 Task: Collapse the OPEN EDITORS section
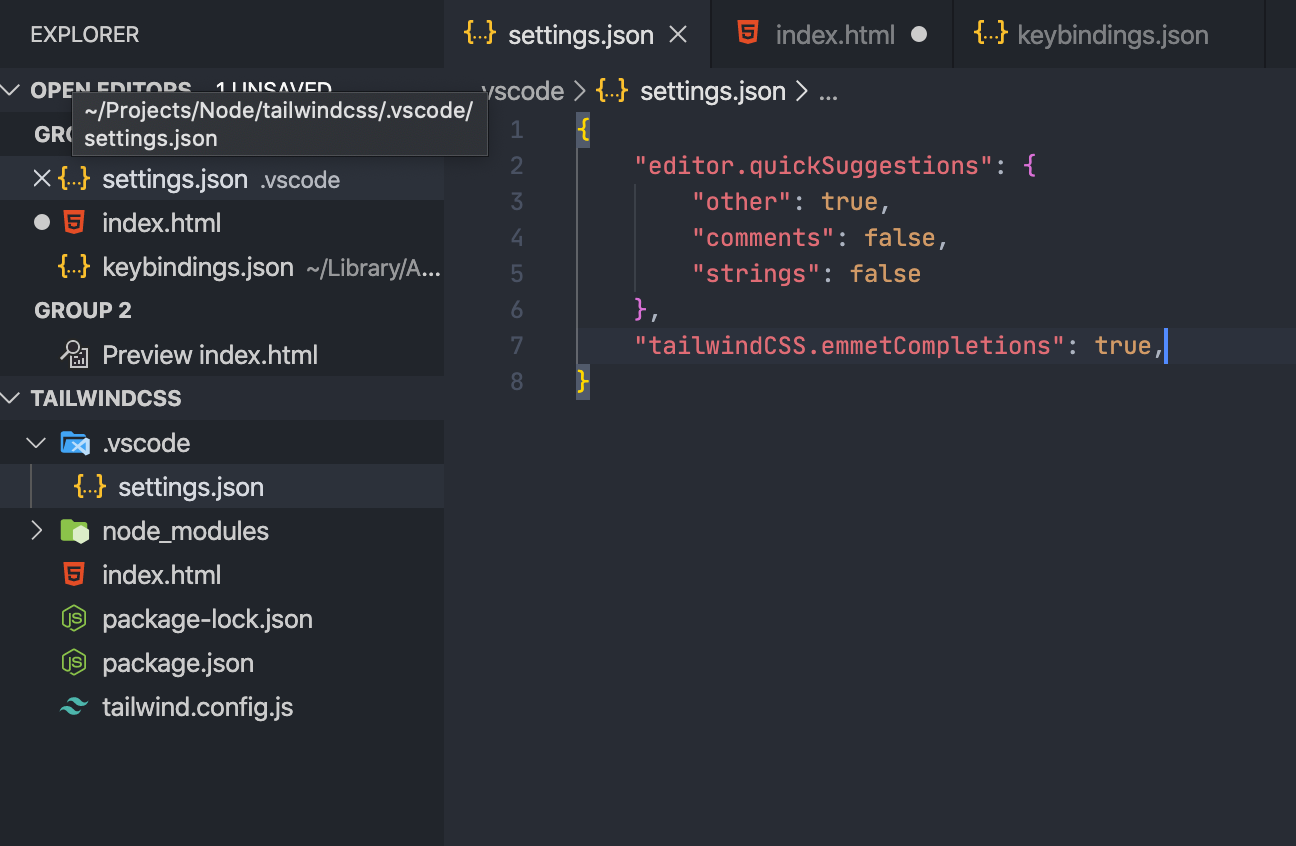coord(11,89)
